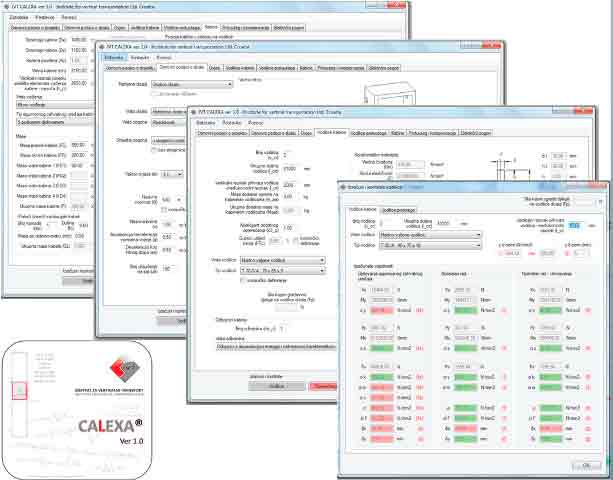Open Vrsta pogona dropdown in second window
Viewport: 613px width, 480px height.
(169, 123)
